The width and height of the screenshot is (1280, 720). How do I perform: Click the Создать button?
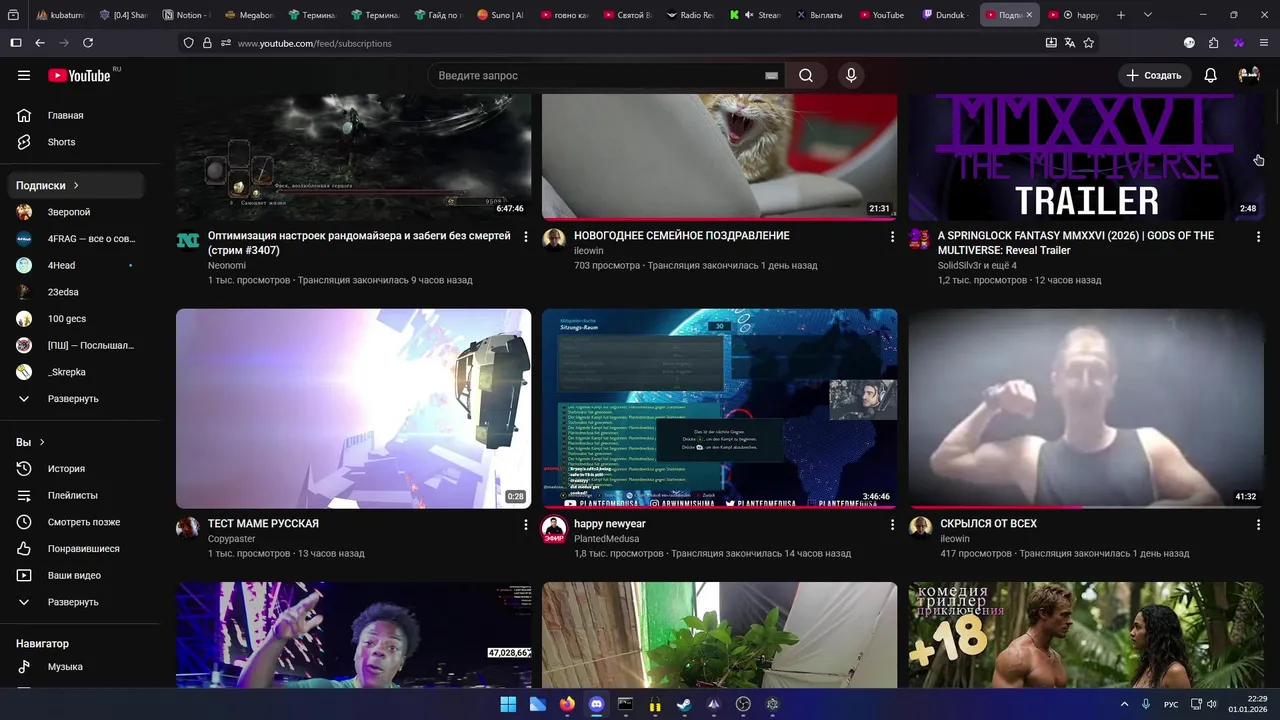(x=1154, y=75)
